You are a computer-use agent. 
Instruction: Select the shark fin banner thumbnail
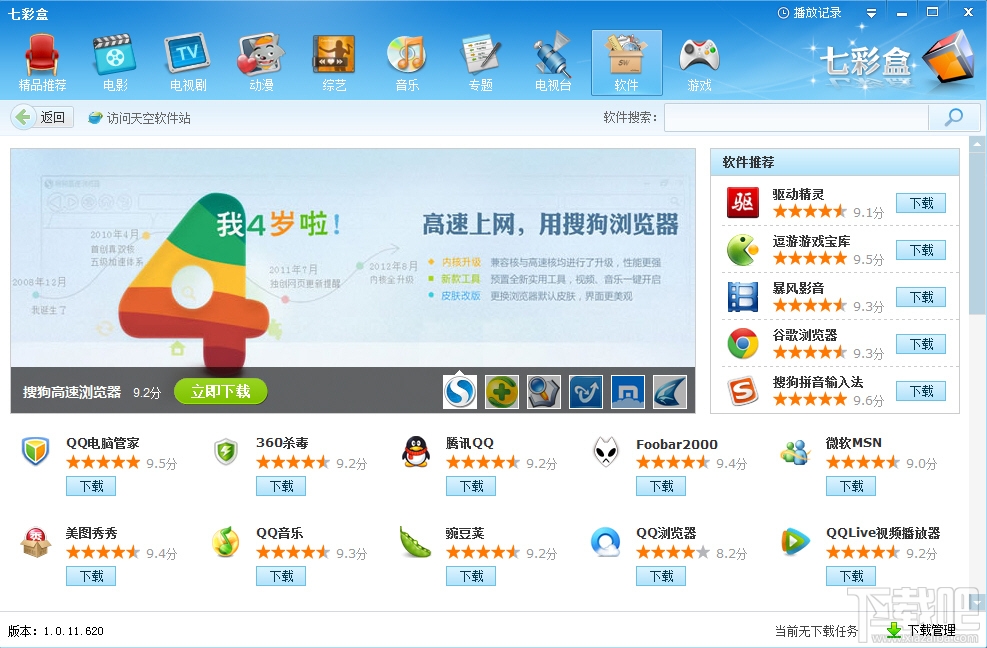670,392
